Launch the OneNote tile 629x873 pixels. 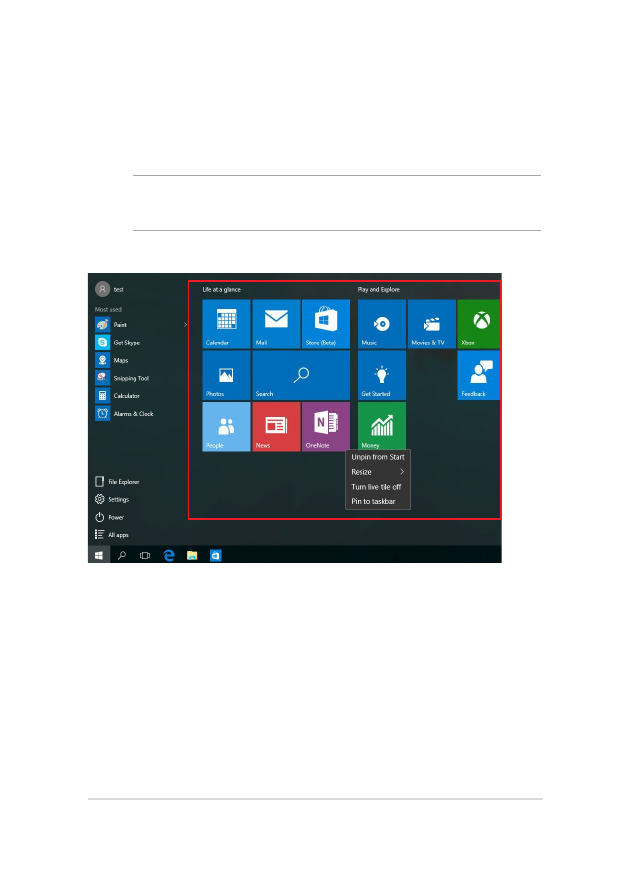click(x=325, y=427)
